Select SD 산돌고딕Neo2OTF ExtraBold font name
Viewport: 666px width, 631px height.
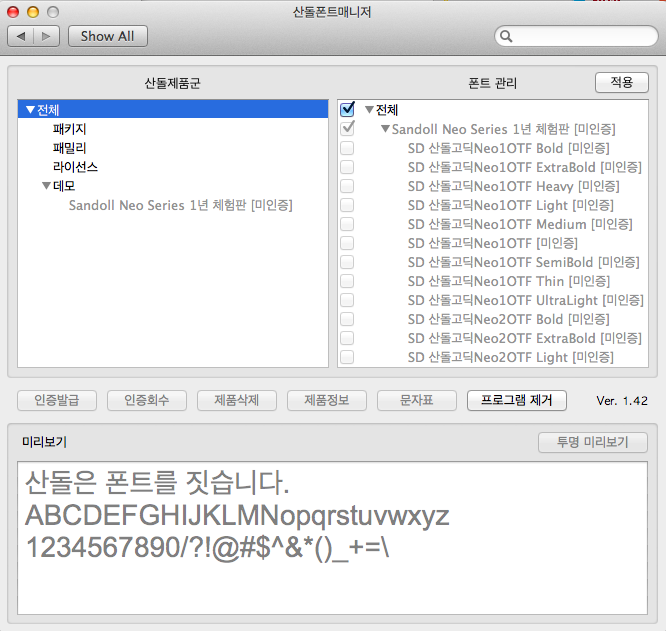coord(525,338)
